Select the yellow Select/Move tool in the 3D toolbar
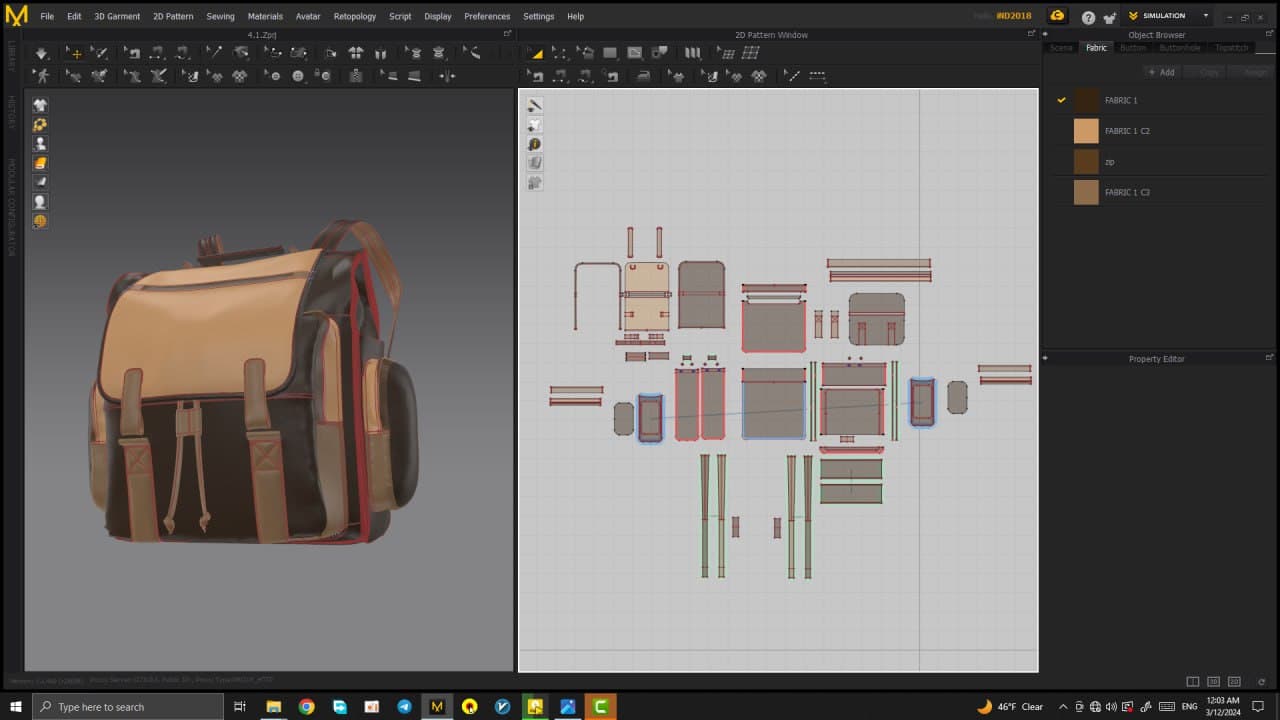 click(73, 53)
